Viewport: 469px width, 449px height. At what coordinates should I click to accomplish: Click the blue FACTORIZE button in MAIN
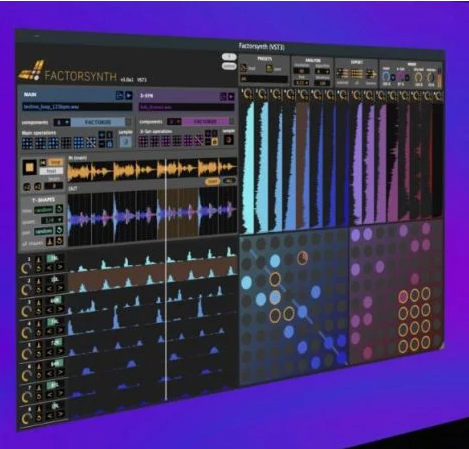coord(98,122)
